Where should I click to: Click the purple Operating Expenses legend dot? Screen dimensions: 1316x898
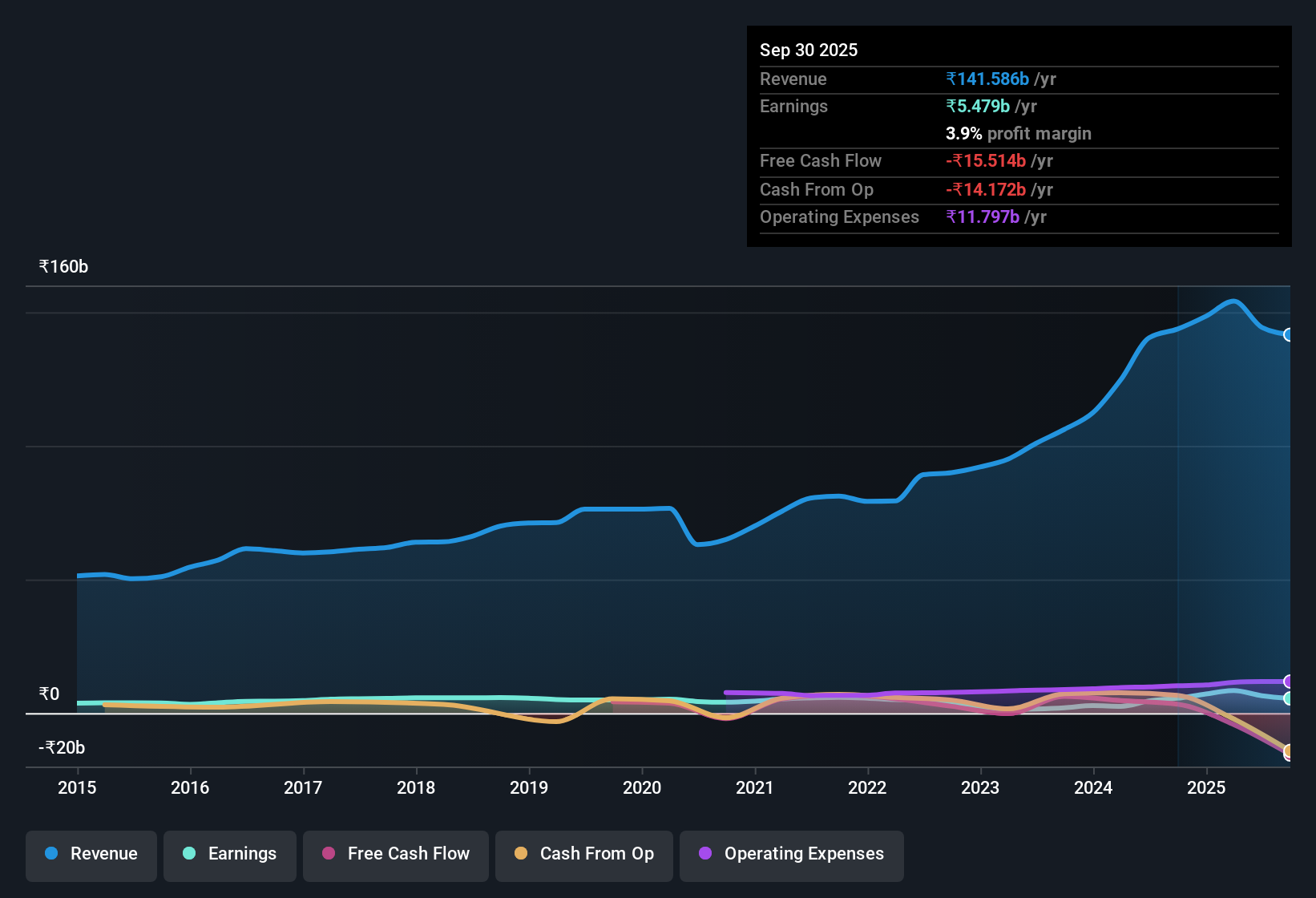click(x=705, y=854)
